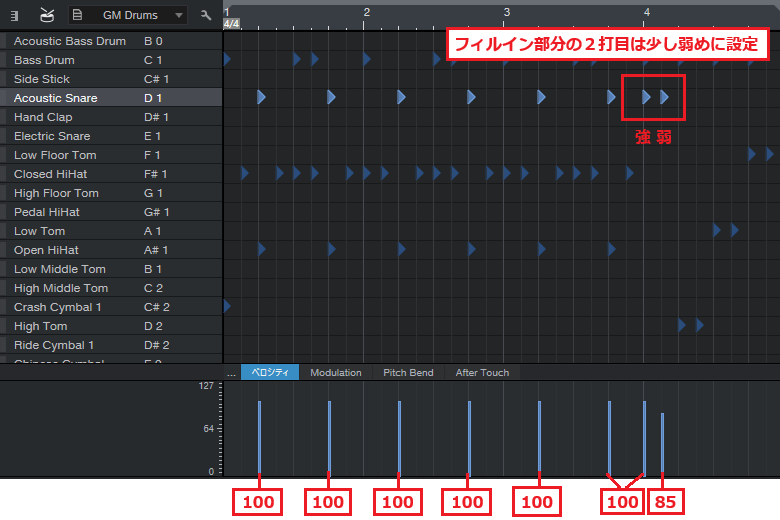Image resolution: width=780 pixels, height=520 pixels.
Task: Click bar 3 marker on timeline ruler
Action: pyautogui.click(x=507, y=12)
